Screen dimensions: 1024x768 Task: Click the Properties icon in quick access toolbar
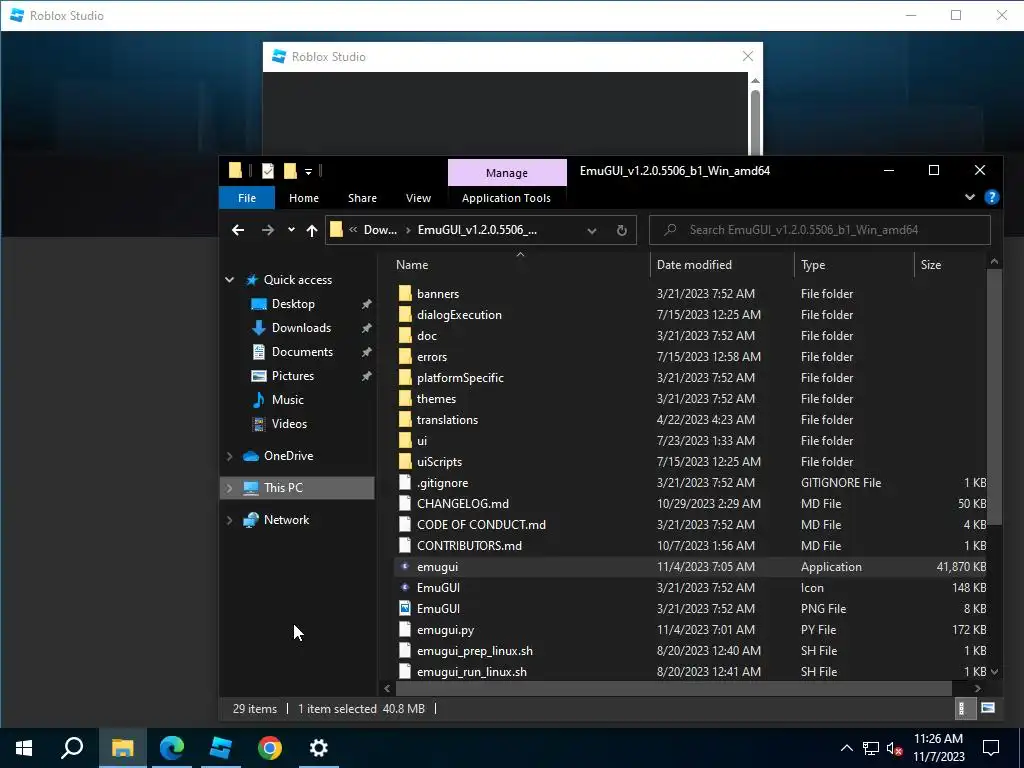(268, 171)
